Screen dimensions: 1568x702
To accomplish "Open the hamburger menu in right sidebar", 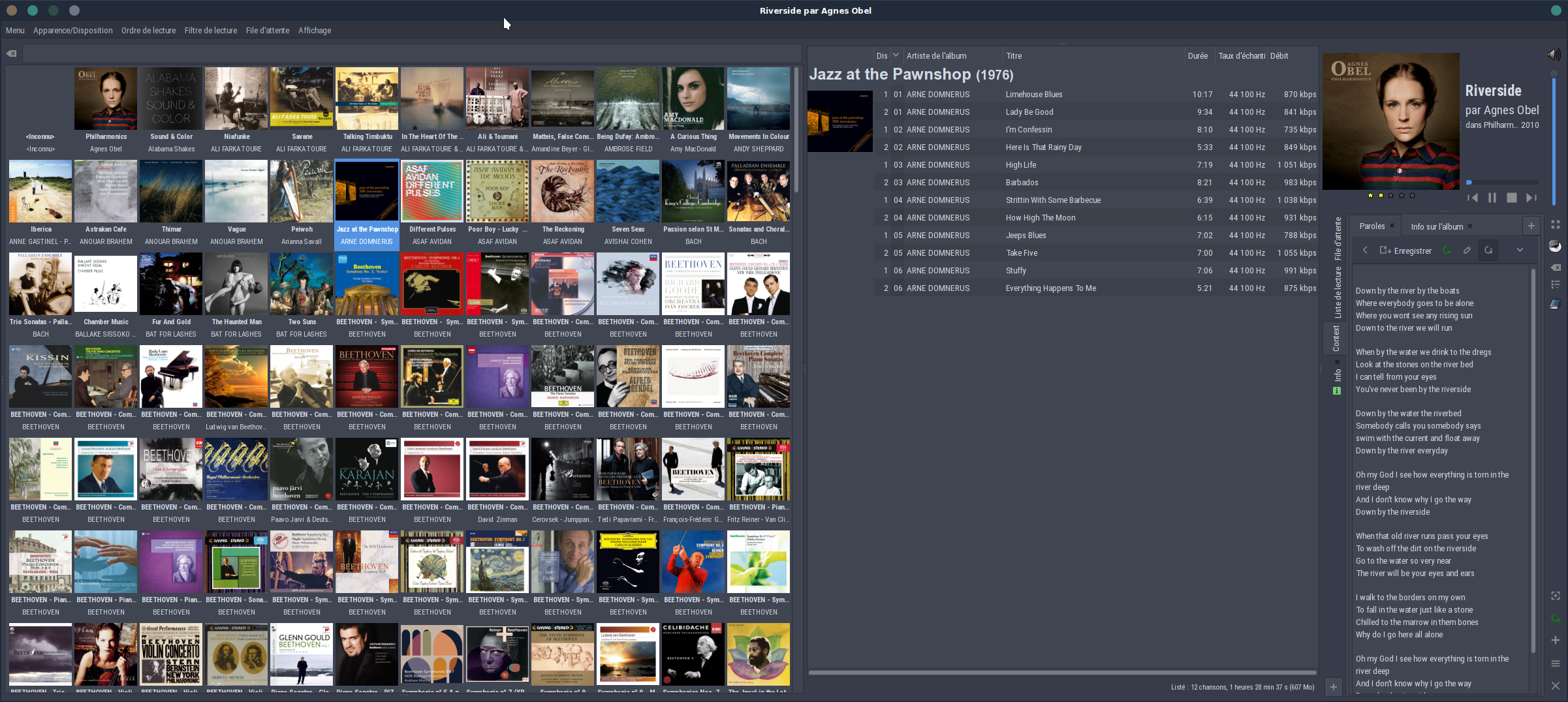I will pos(1556,664).
